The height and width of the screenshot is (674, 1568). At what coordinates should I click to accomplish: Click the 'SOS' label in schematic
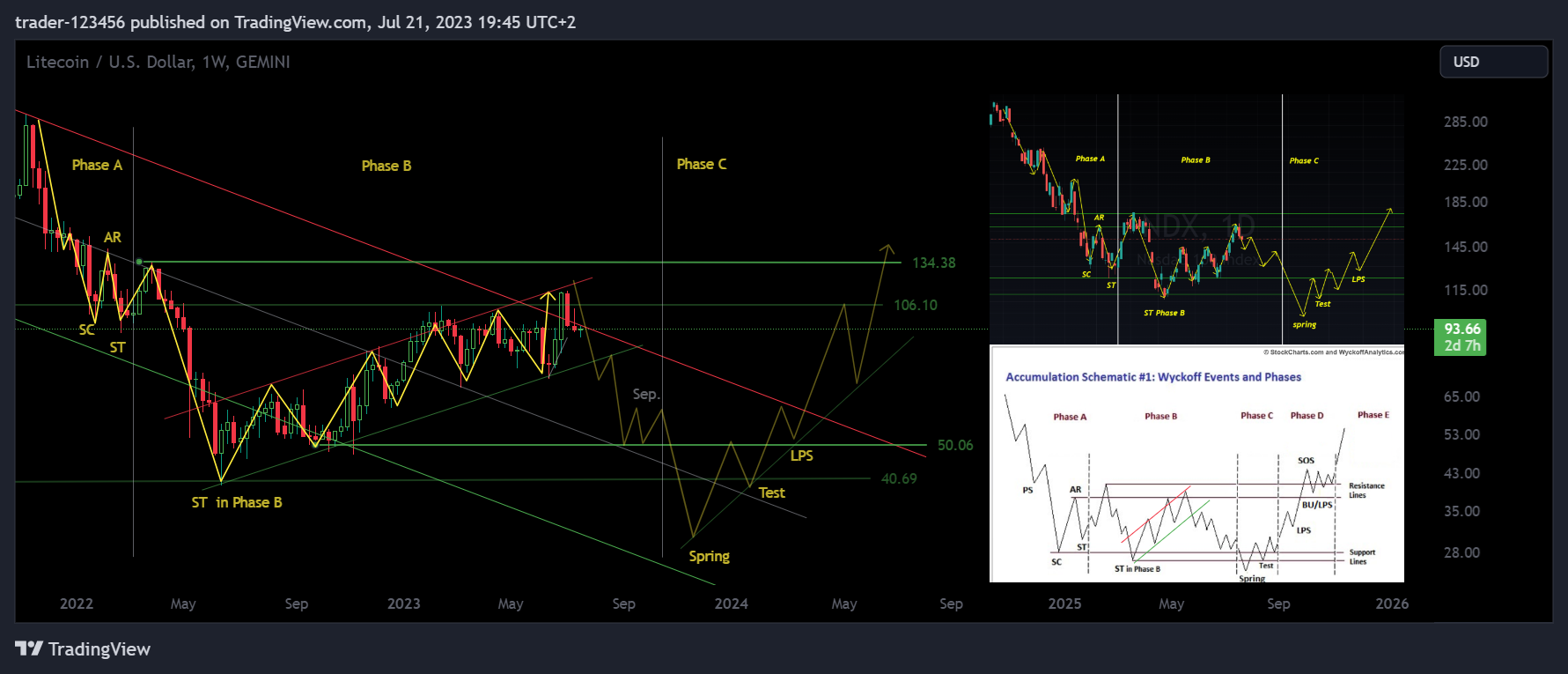click(1306, 461)
